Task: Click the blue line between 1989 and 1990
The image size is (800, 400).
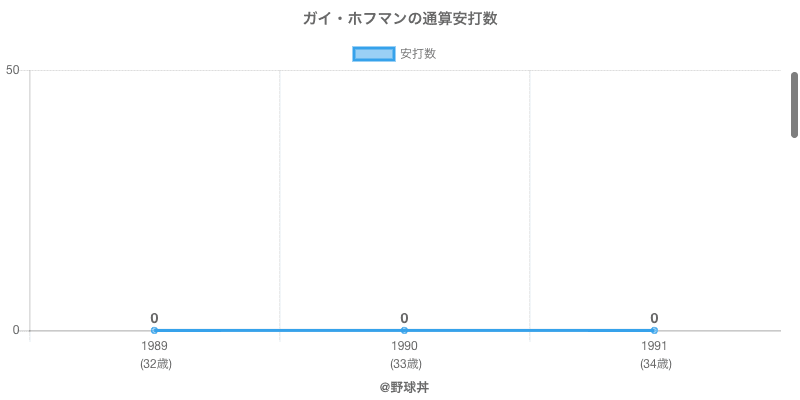Action: (279, 330)
